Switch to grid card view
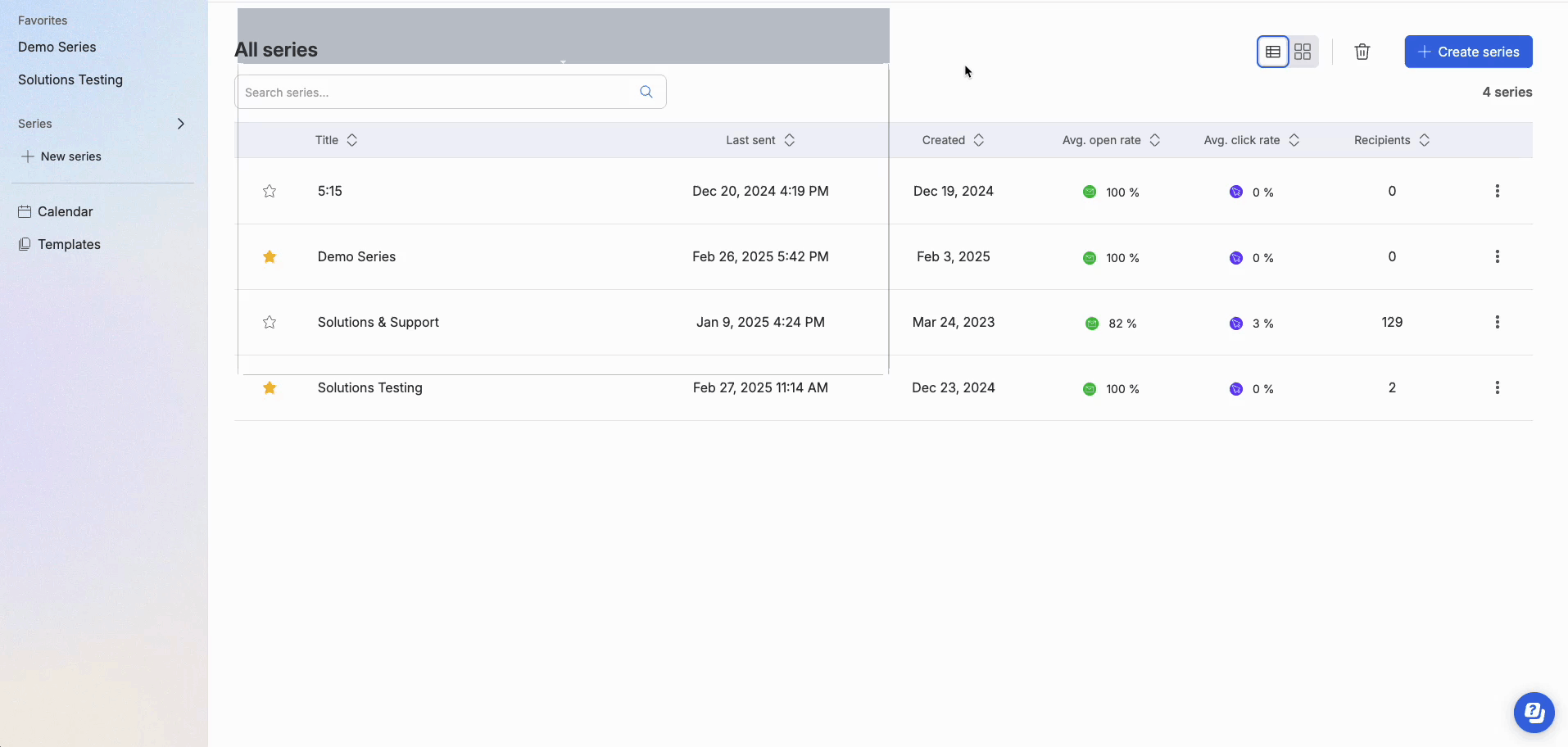This screenshot has width=1568, height=747. (x=1303, y=52)
